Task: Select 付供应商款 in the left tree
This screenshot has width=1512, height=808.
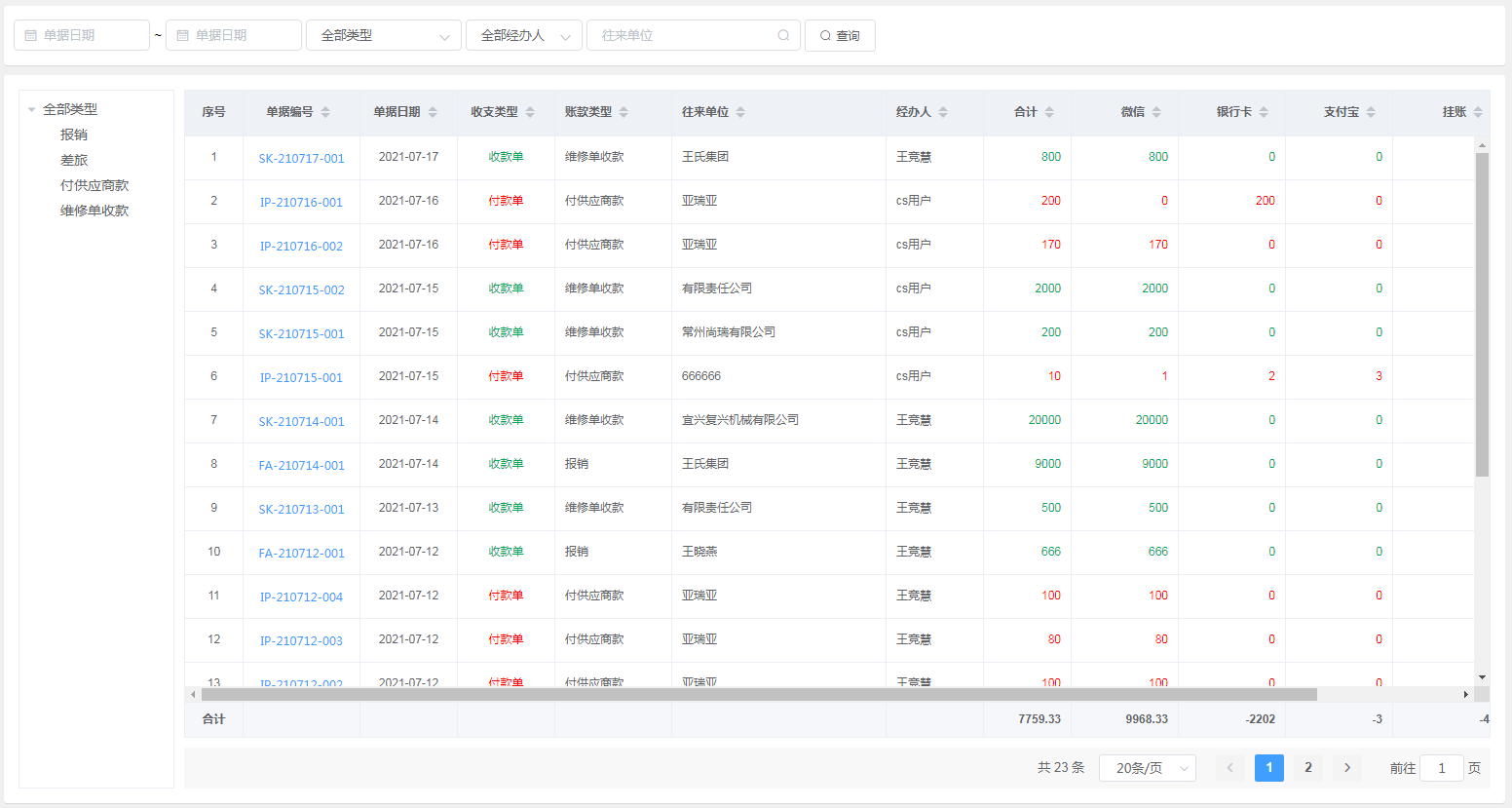Action: pyautogui.click(x=94, y=185)
